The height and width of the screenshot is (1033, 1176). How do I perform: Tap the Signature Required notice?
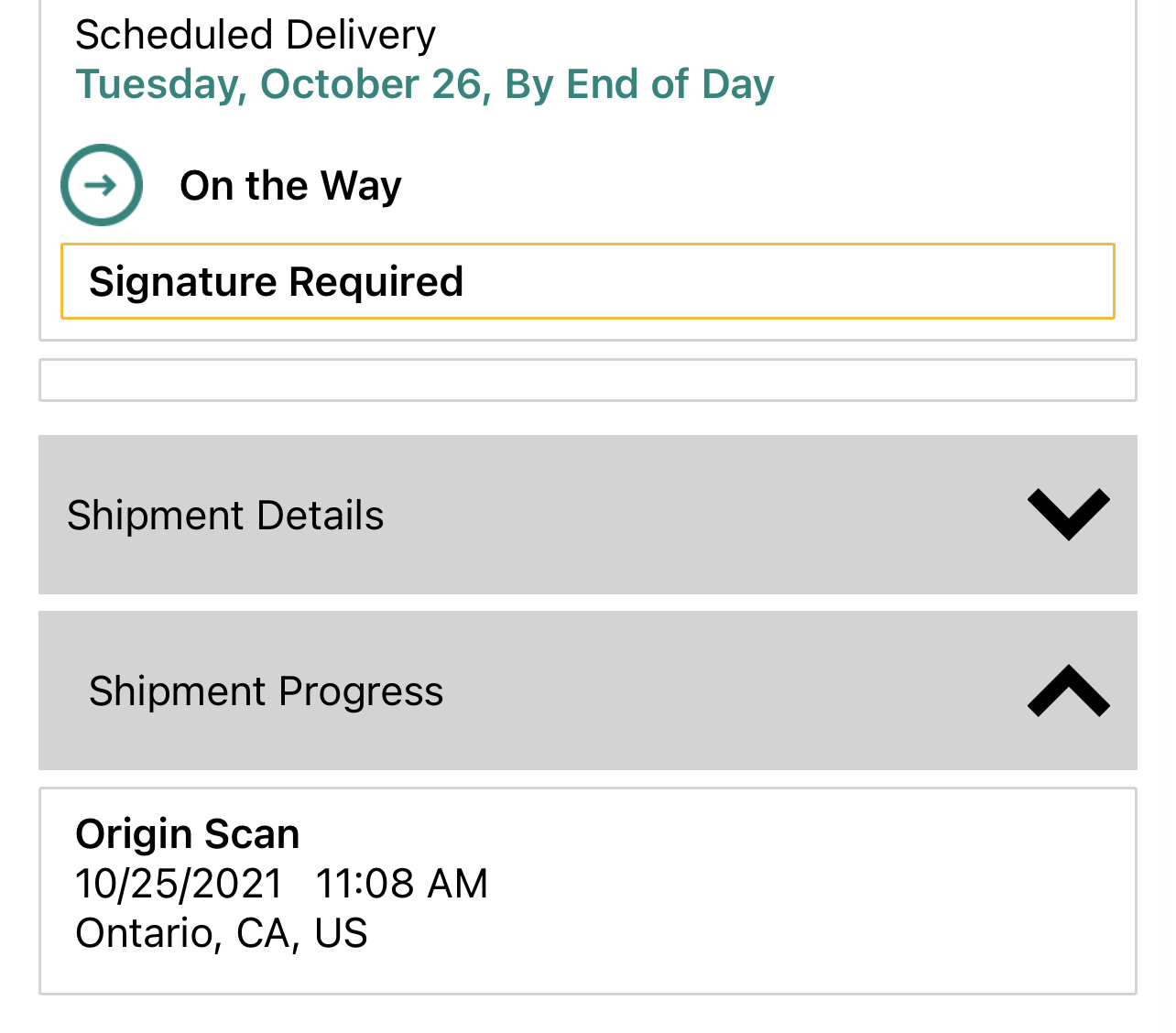pos(587,281)
